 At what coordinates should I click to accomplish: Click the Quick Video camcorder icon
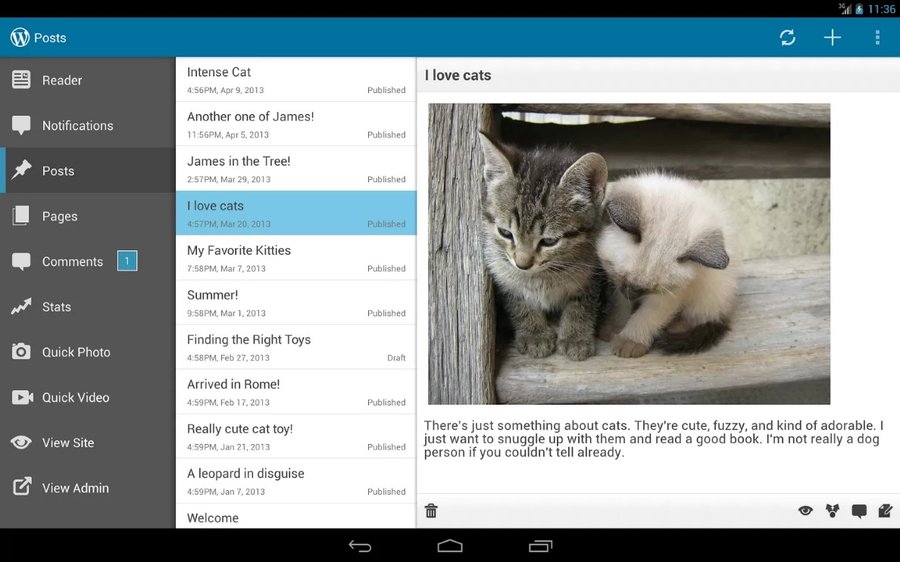[x=22, y=397]
